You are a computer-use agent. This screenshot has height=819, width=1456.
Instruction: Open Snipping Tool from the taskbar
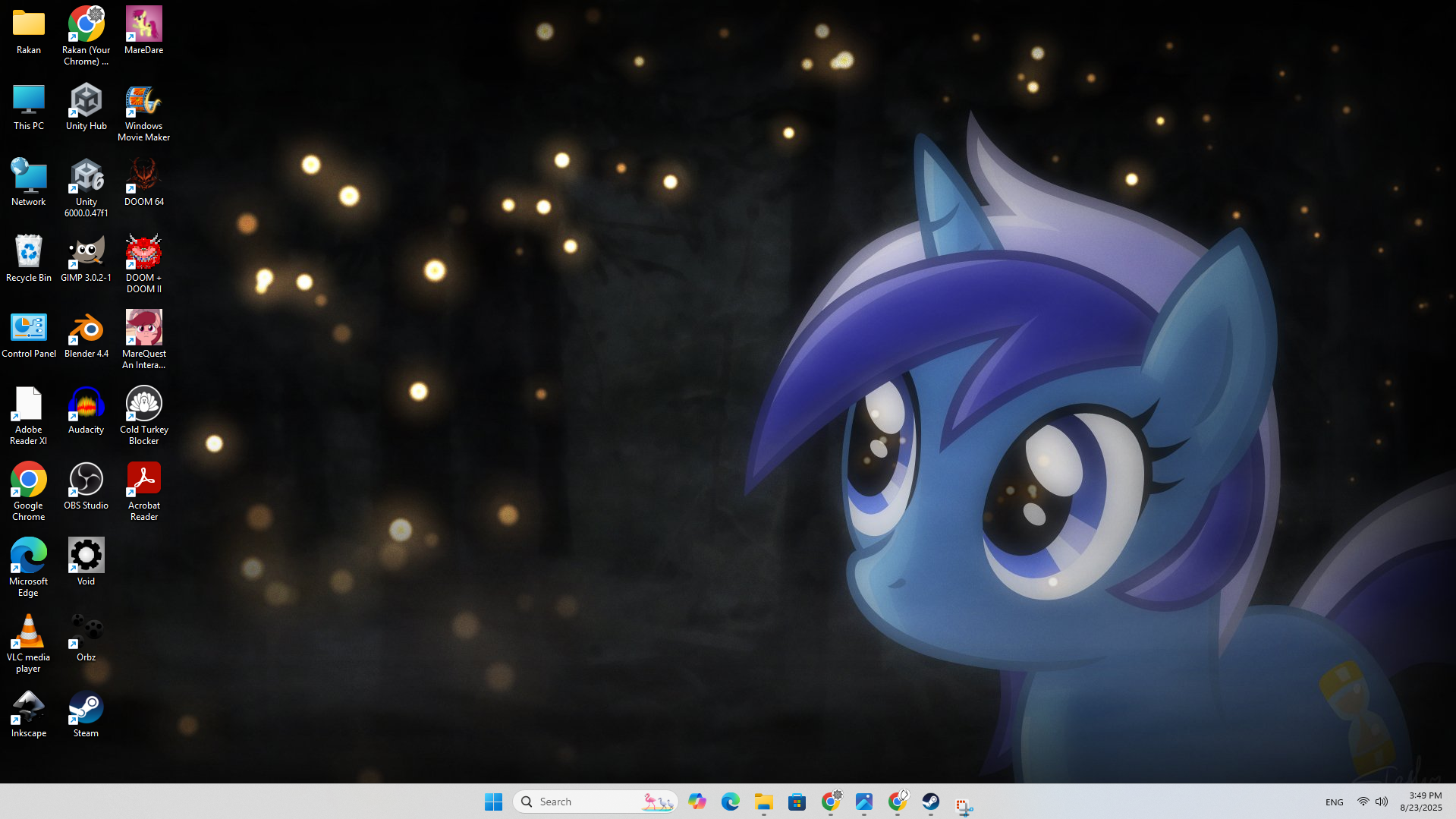pos(964,805)
